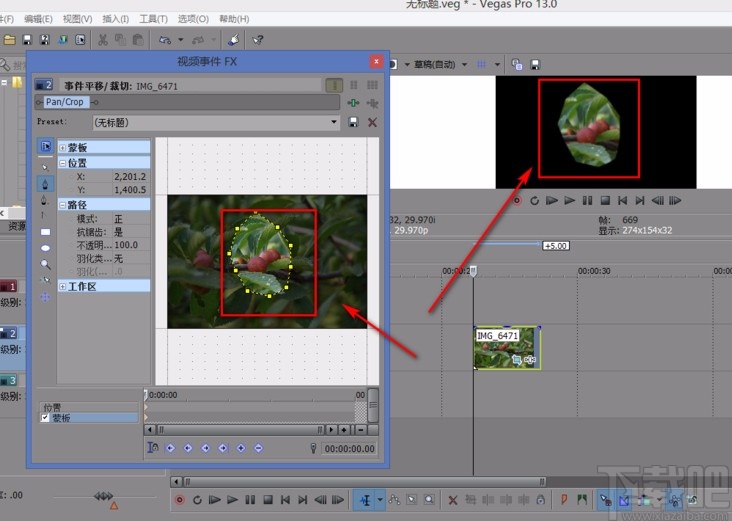This screenshot has width=732, height=521.
Task: Click the track rate slider triangle
Action: click(113, 507)
